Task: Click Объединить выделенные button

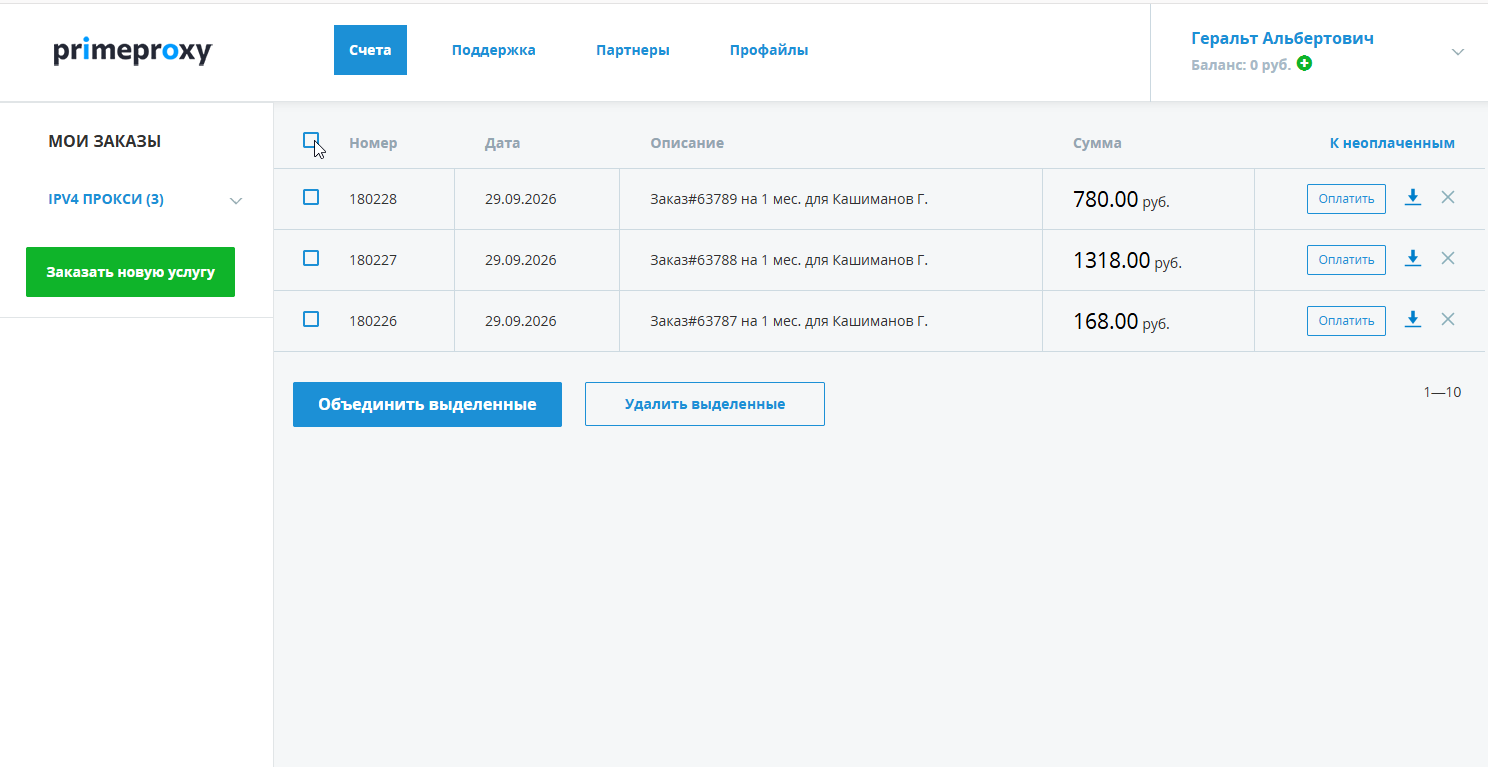Action: pos(427,404)
